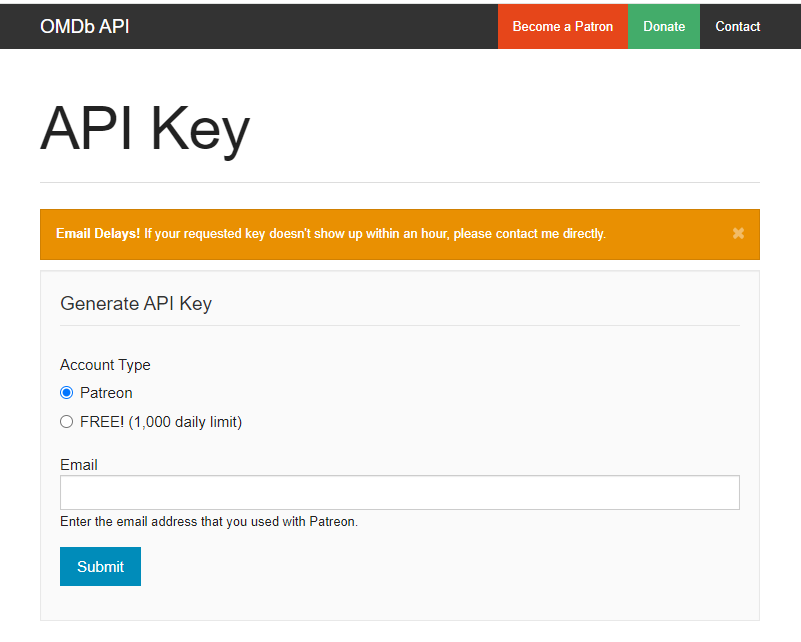Select the Email Delays warning text
This screenshot has height=642, width=801.
click(331, 234)
